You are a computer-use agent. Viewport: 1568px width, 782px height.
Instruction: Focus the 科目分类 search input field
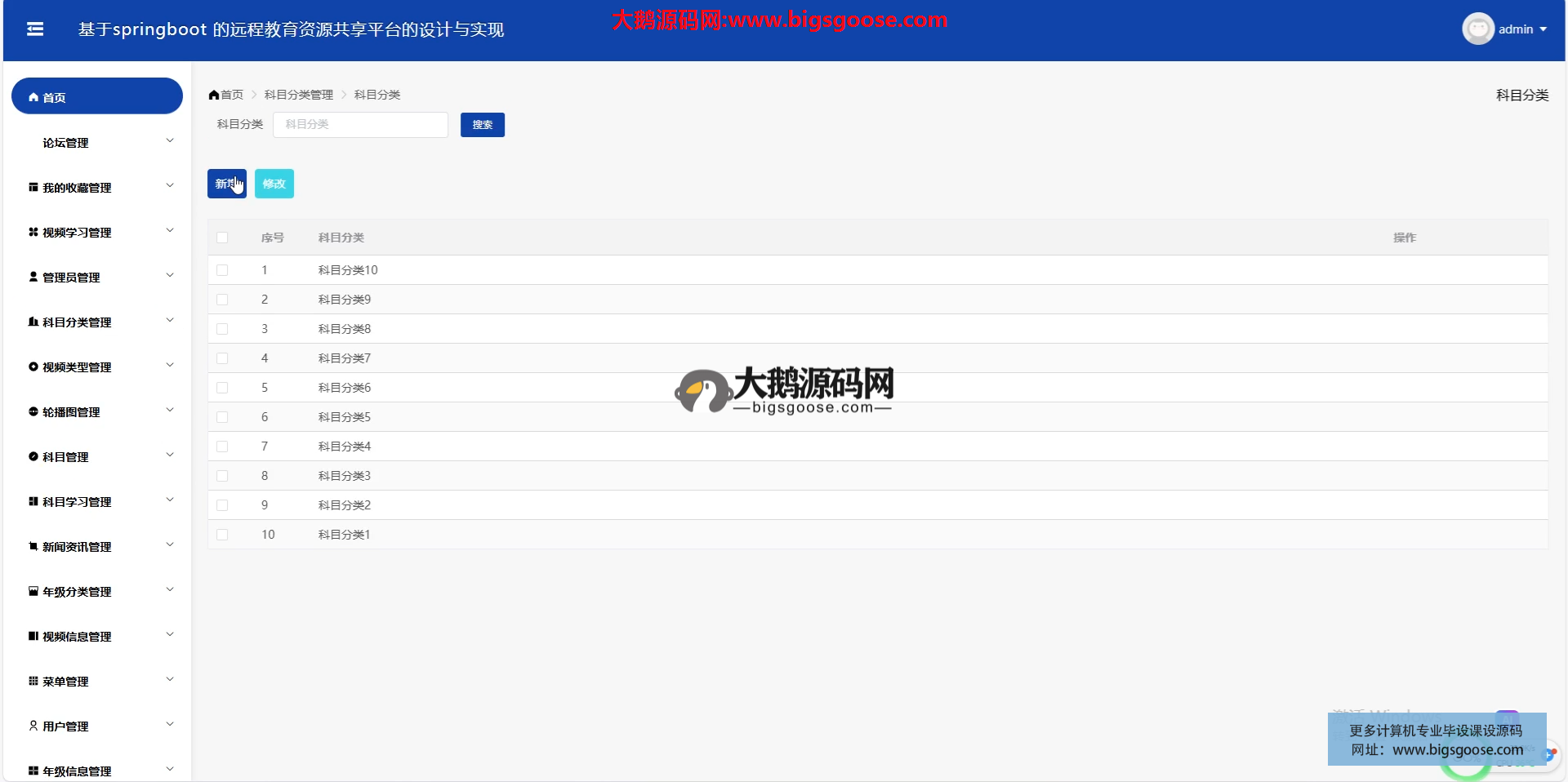point(360,125)
